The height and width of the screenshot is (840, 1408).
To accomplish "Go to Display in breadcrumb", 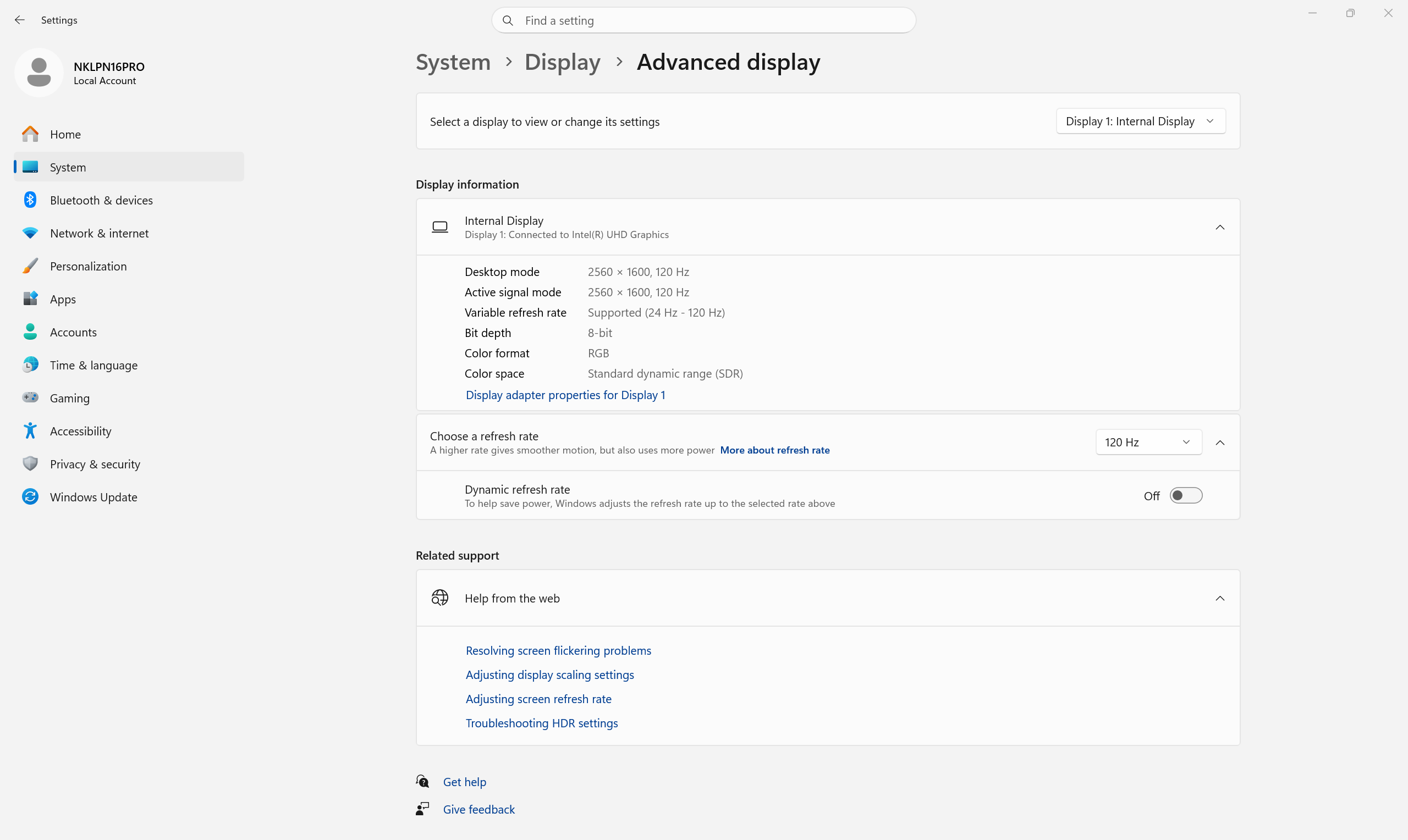I will point(562,62).
